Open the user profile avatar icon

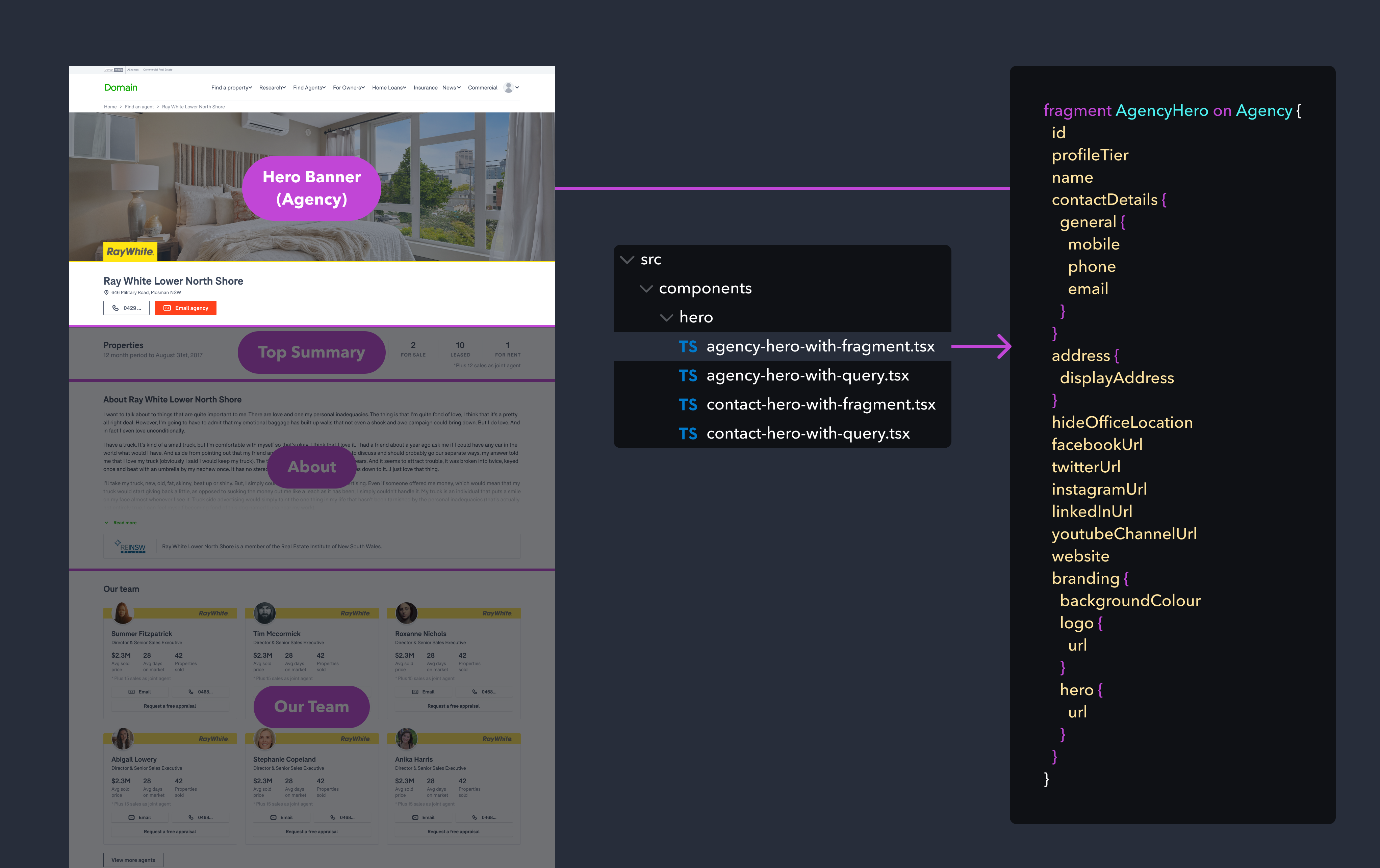tap(508, 88)
